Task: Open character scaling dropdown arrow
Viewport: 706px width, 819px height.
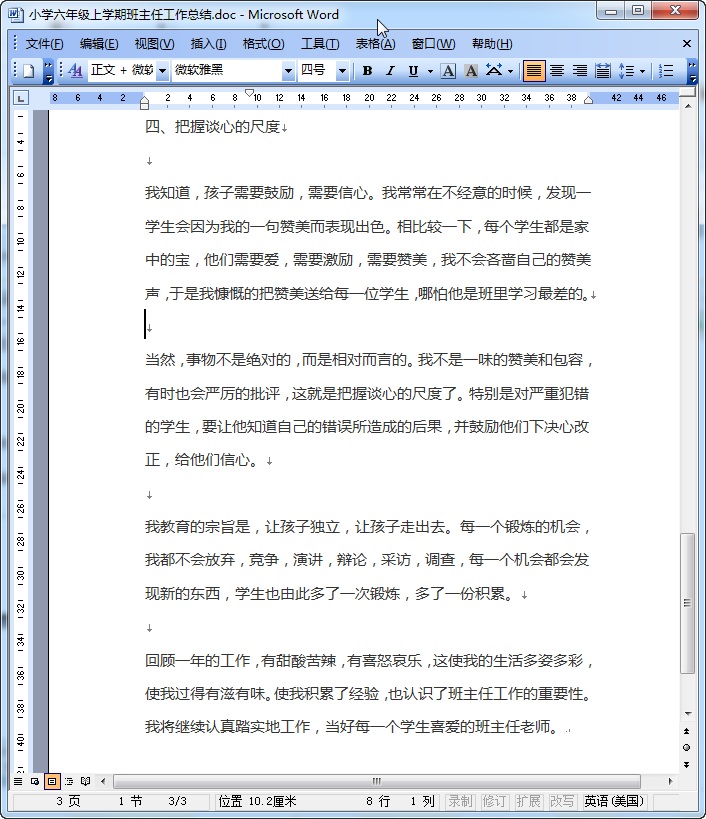Action: (511, 71)
